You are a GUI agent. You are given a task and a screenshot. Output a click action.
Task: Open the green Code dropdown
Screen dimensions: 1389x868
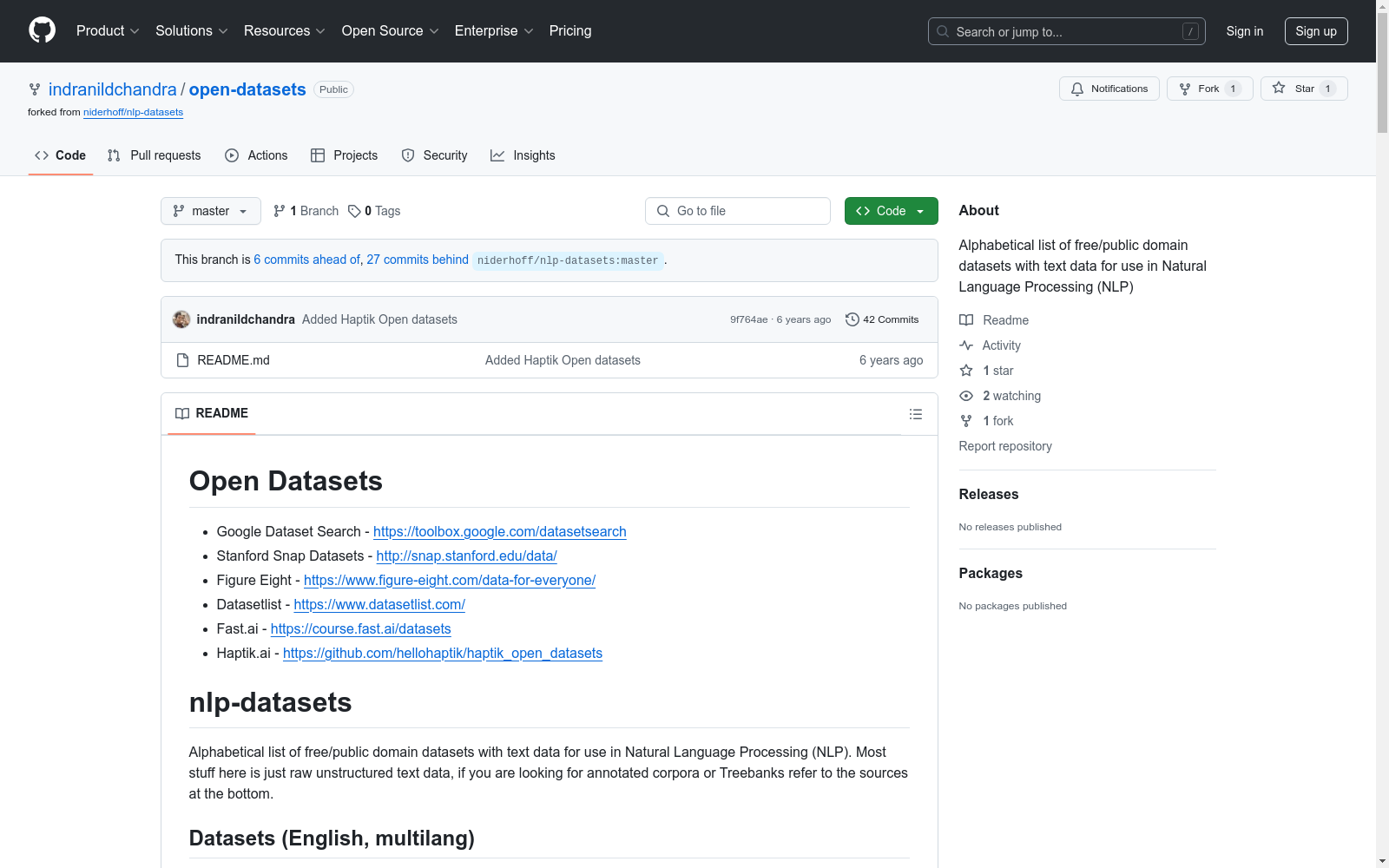tap(891, 211)
